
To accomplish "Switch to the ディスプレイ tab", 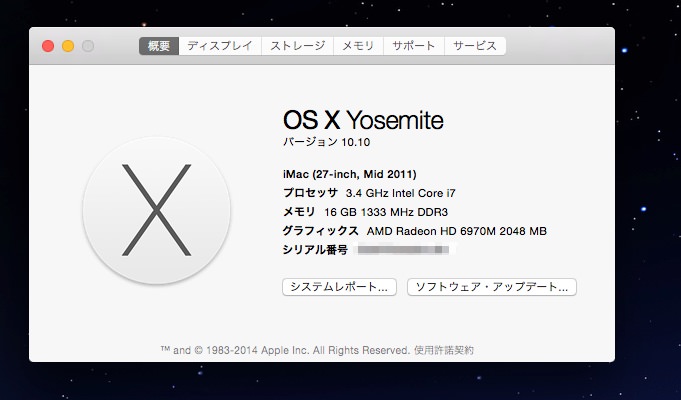I will click(220, 46).
